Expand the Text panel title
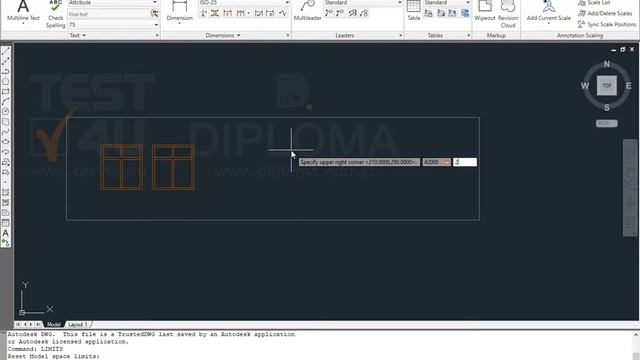This screenshot has width=640, height=360. pyautogui.click(x=78, y=36)
